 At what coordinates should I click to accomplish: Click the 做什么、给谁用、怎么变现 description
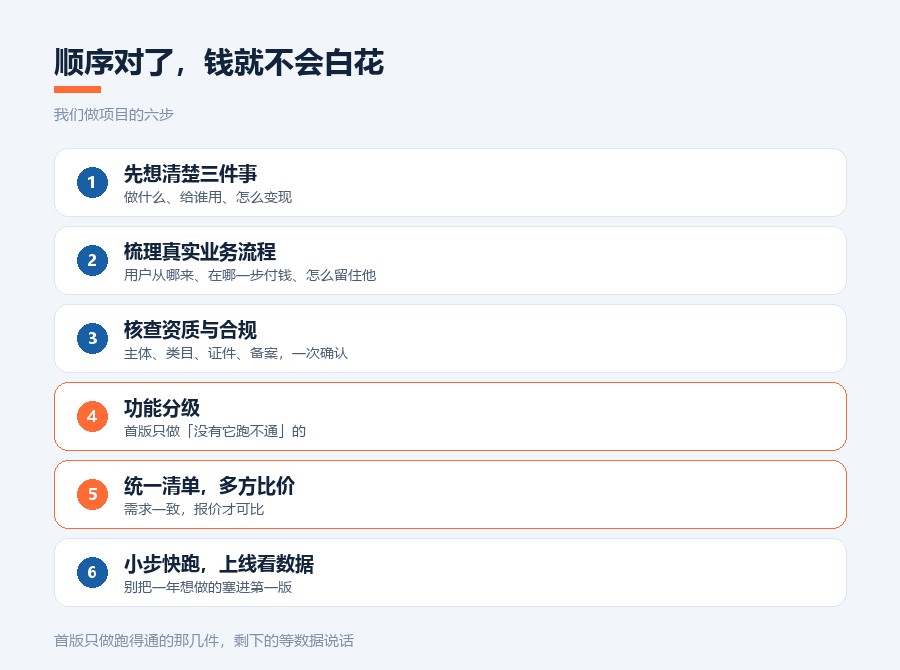(208, 197)
